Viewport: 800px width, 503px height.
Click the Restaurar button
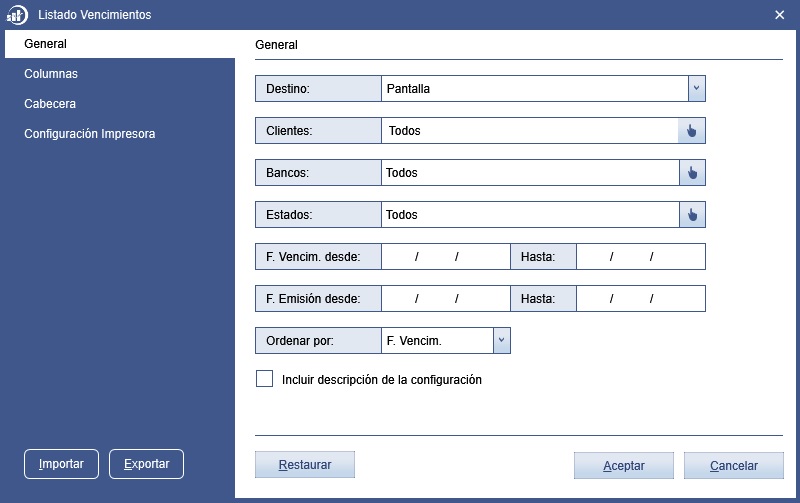[x=305, y=464]
